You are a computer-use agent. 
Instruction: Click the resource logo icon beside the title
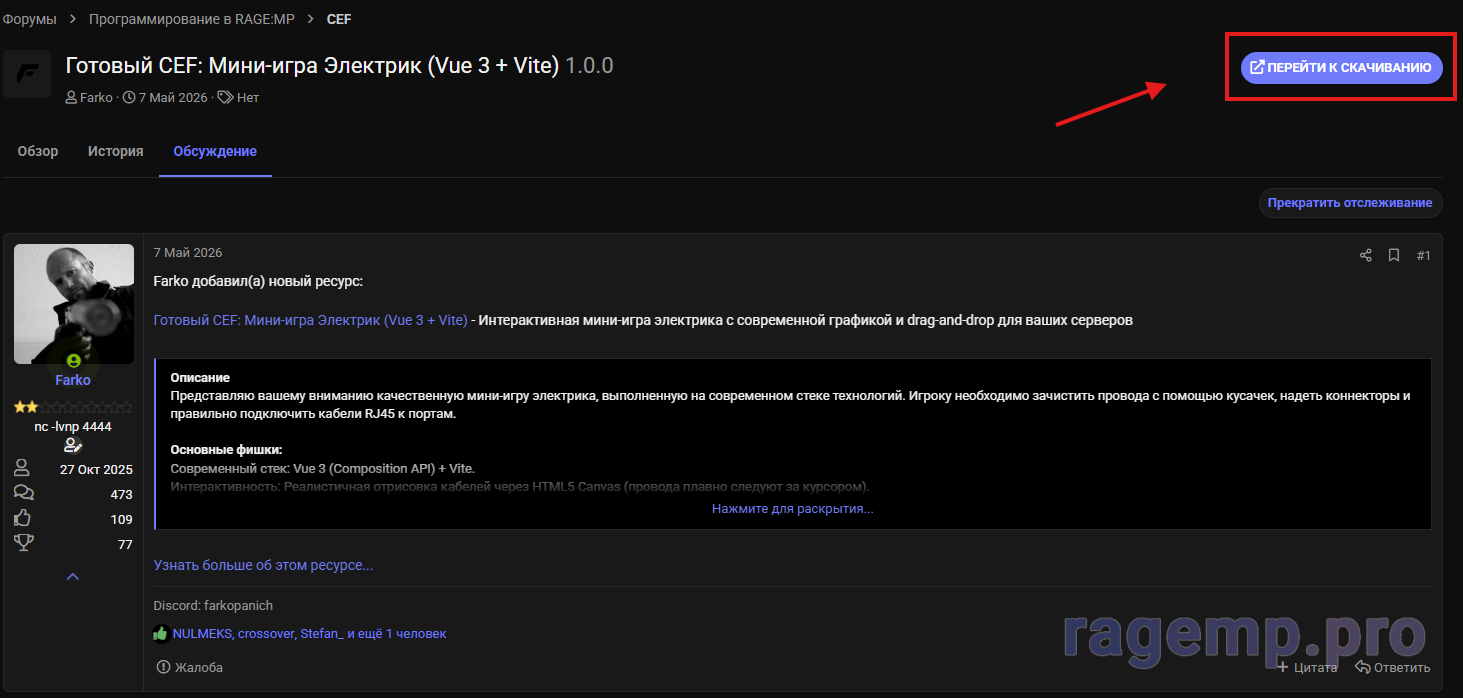pyautogui.click(x=27, y=74)
